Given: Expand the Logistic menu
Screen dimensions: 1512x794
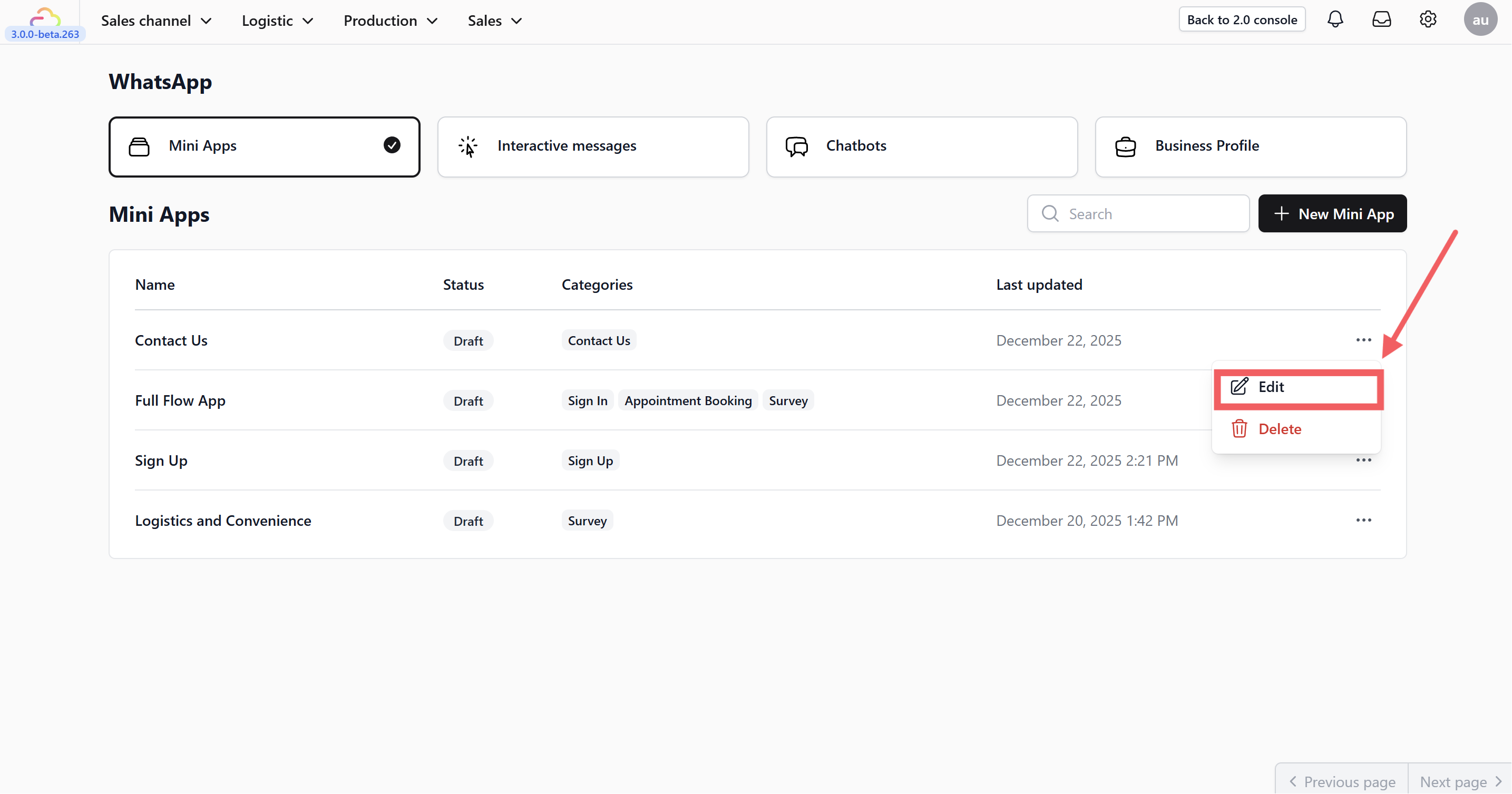Looking at the screenshot, I should point(278,21).
